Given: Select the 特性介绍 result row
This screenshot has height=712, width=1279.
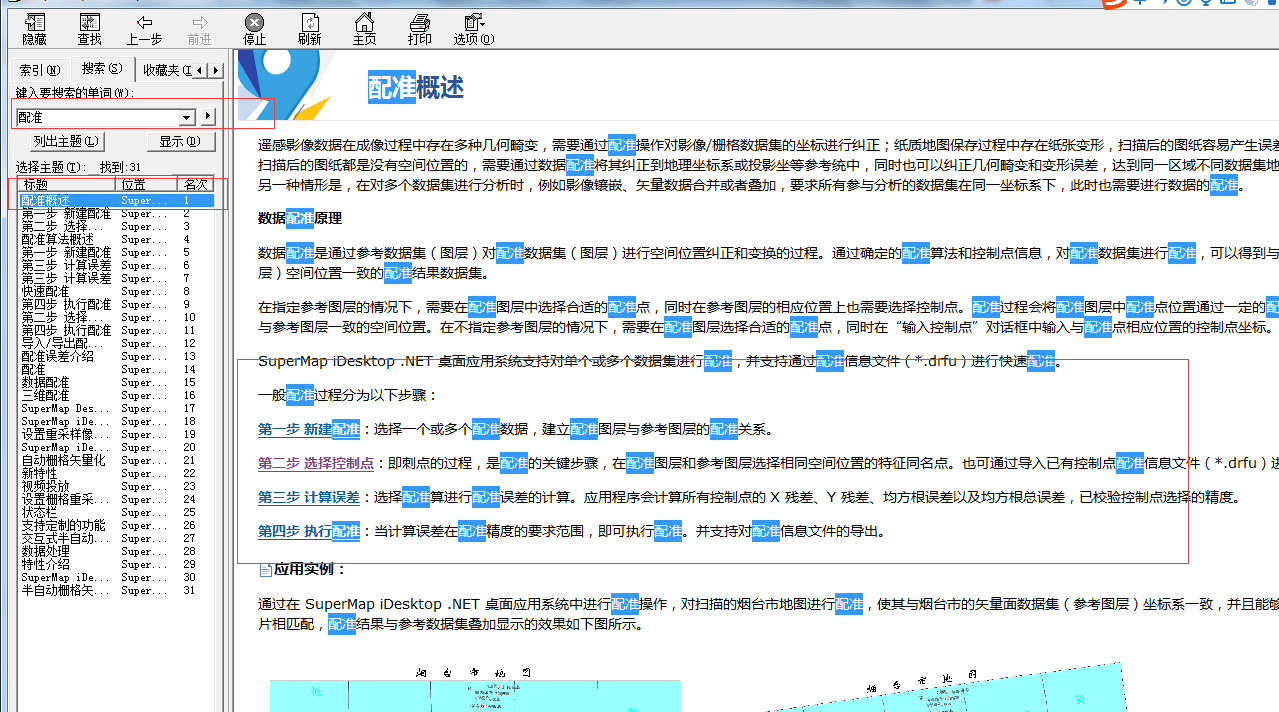Looking at the screenshot, I should tap(116, 565).
